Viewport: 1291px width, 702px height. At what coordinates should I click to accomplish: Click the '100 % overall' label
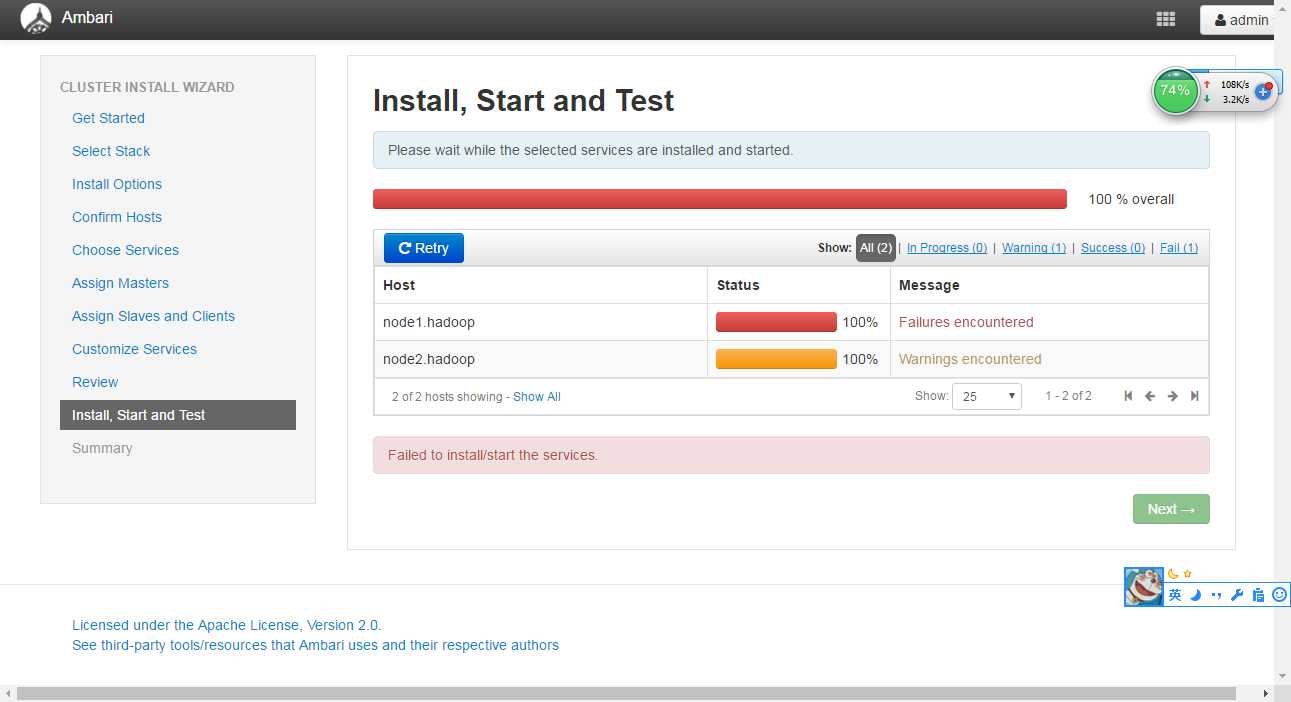click(1131, 199)
